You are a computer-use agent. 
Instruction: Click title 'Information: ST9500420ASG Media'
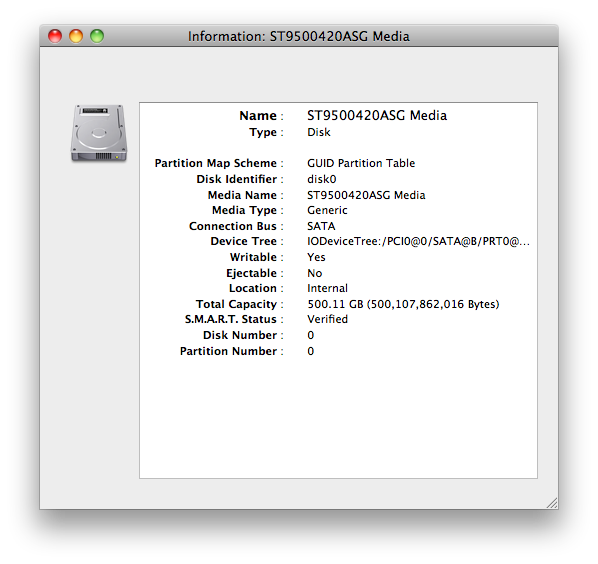coord(299,36)
